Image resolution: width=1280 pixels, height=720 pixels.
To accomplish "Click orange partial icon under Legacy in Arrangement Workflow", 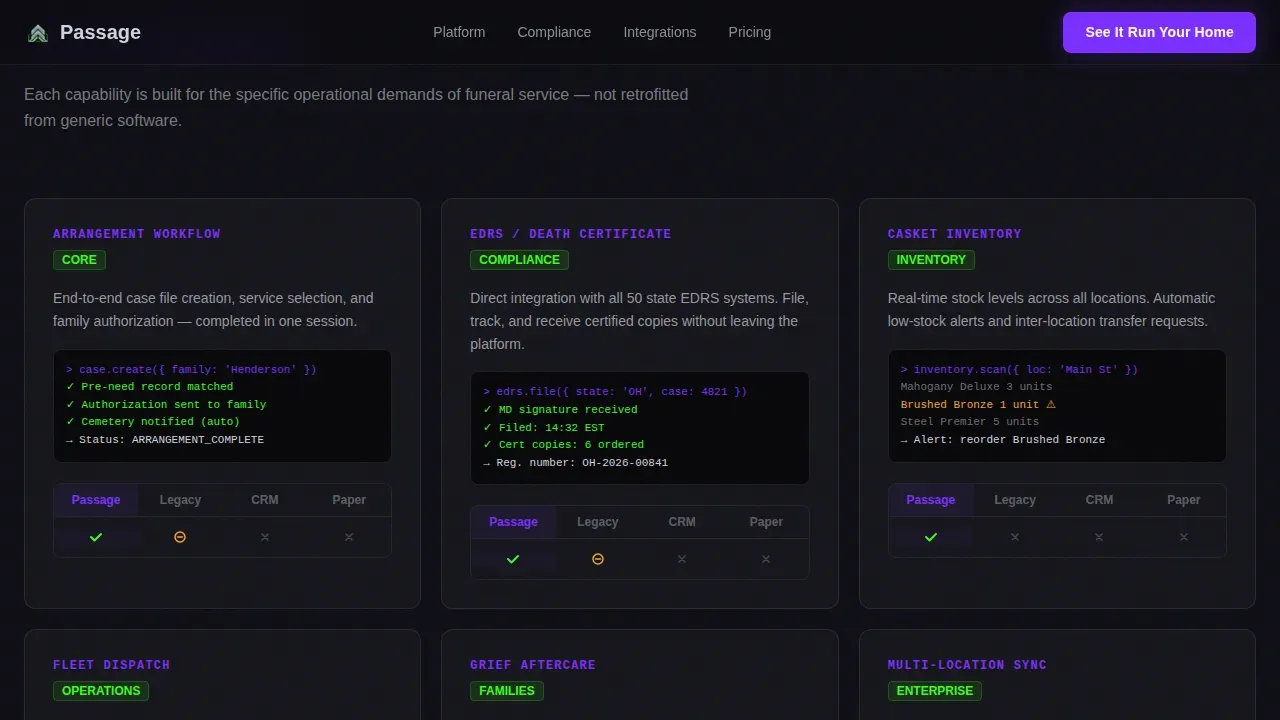I will (x=180, y=537).
